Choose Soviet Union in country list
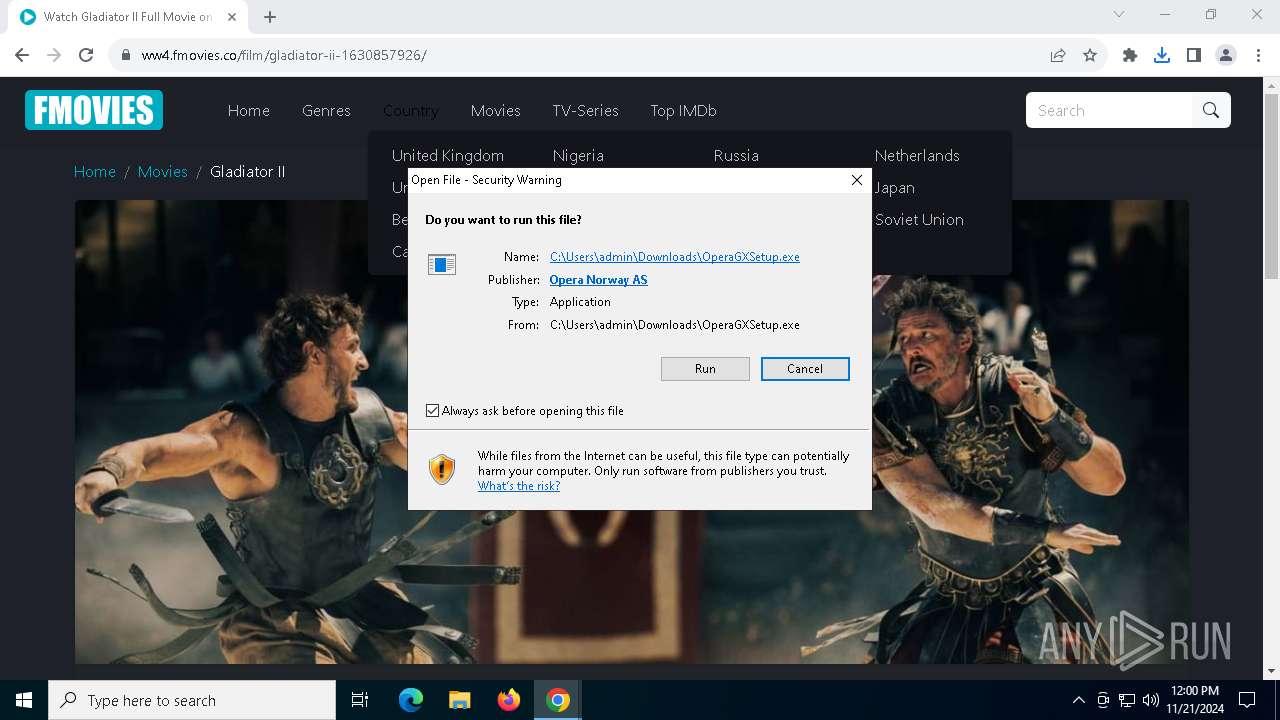Image resolution: width=1280 pixels, height=720 pixels. [919, 220]
